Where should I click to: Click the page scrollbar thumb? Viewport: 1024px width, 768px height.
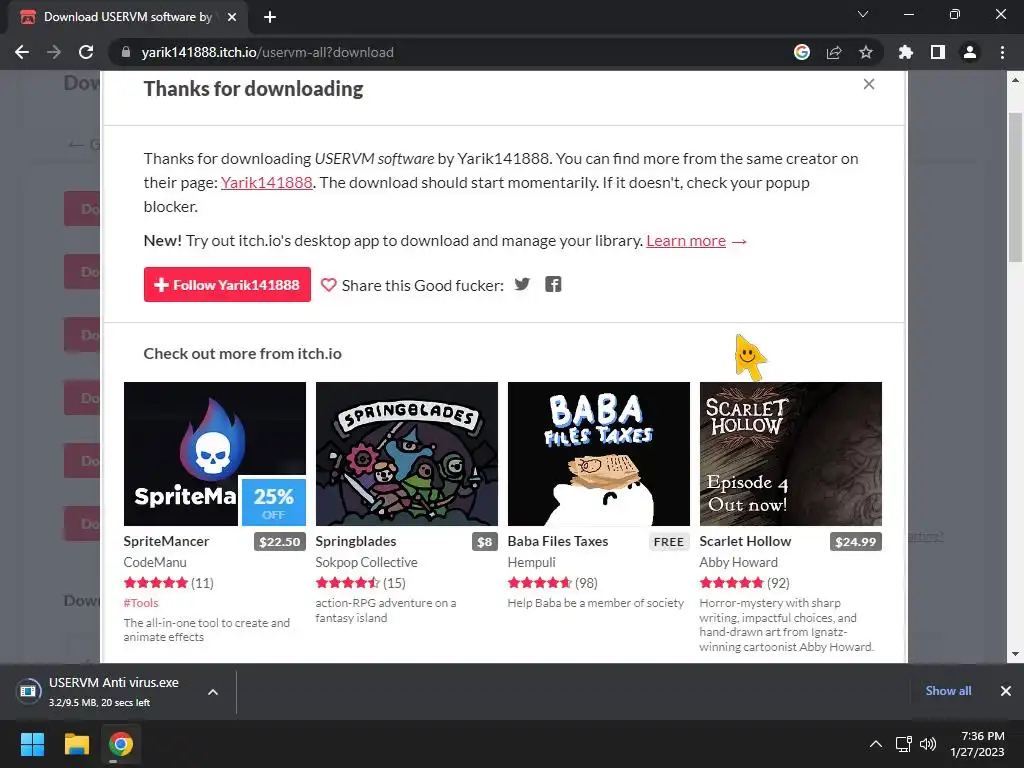(x=1015, y=187)
